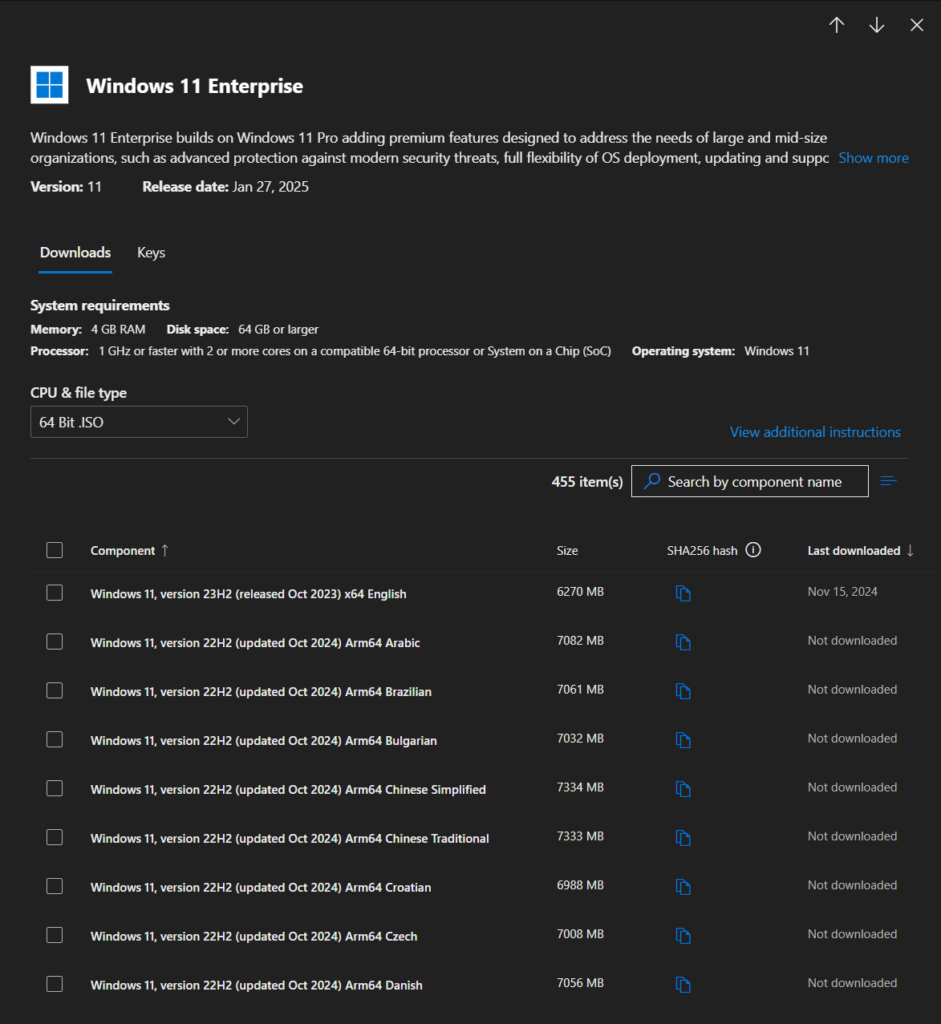This screenshot has height=1024, width=941.
Task: Open Arm64 Danish component link
Action: [257, 985]
